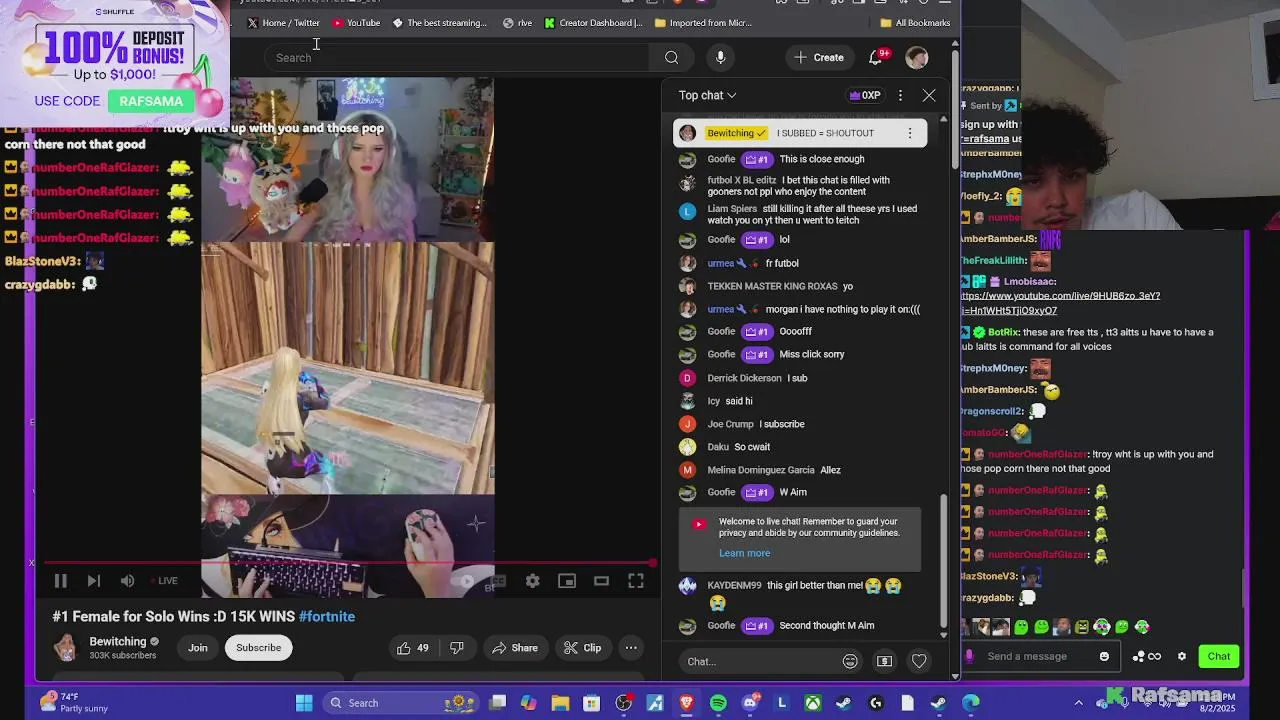The width and height of the screenshot is (1280, 720).
Task: Open File Explorer from the taskbar
Action: point(560,703)
